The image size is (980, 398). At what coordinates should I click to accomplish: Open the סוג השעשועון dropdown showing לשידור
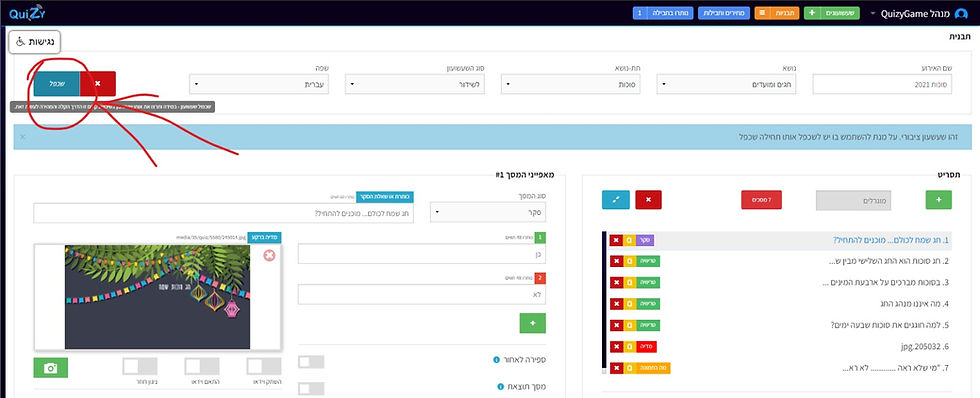coord(415,84)
